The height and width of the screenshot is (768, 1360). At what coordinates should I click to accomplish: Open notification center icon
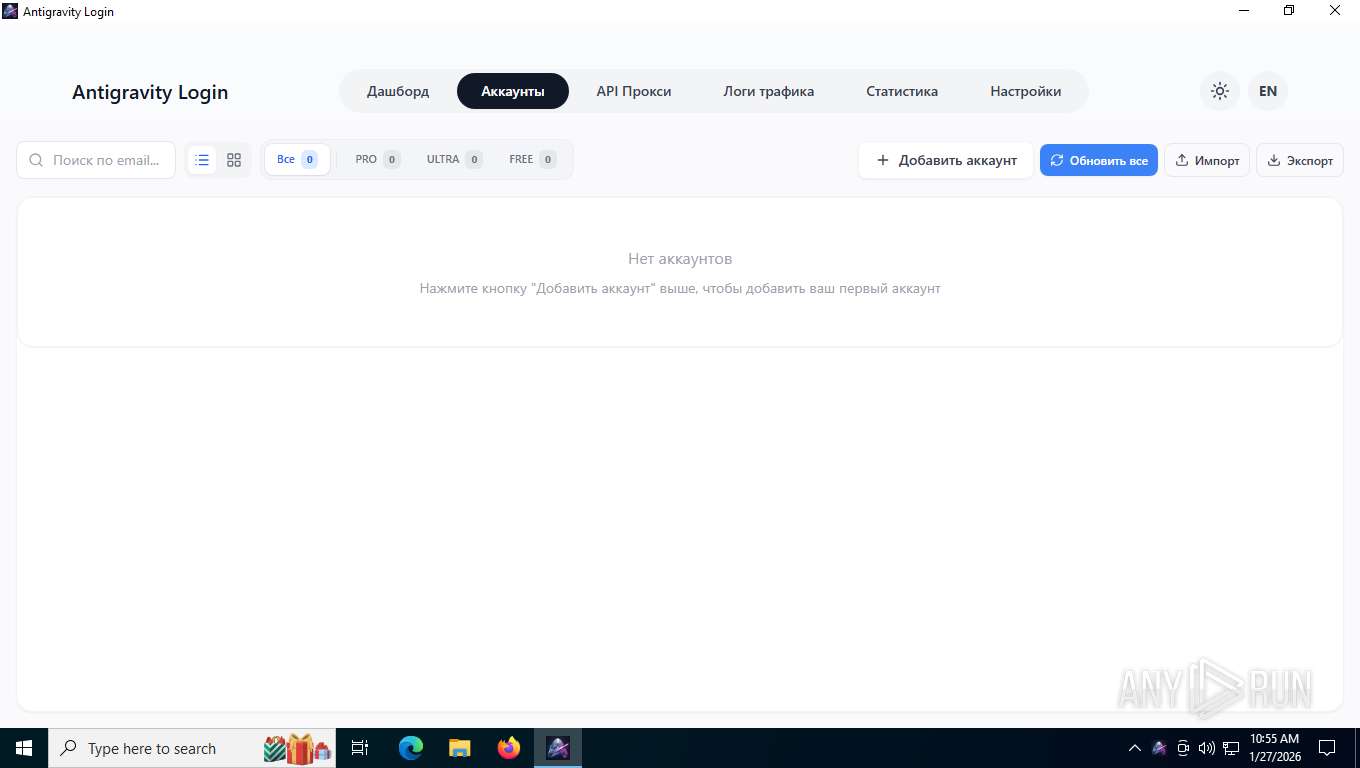point(1327,748)
